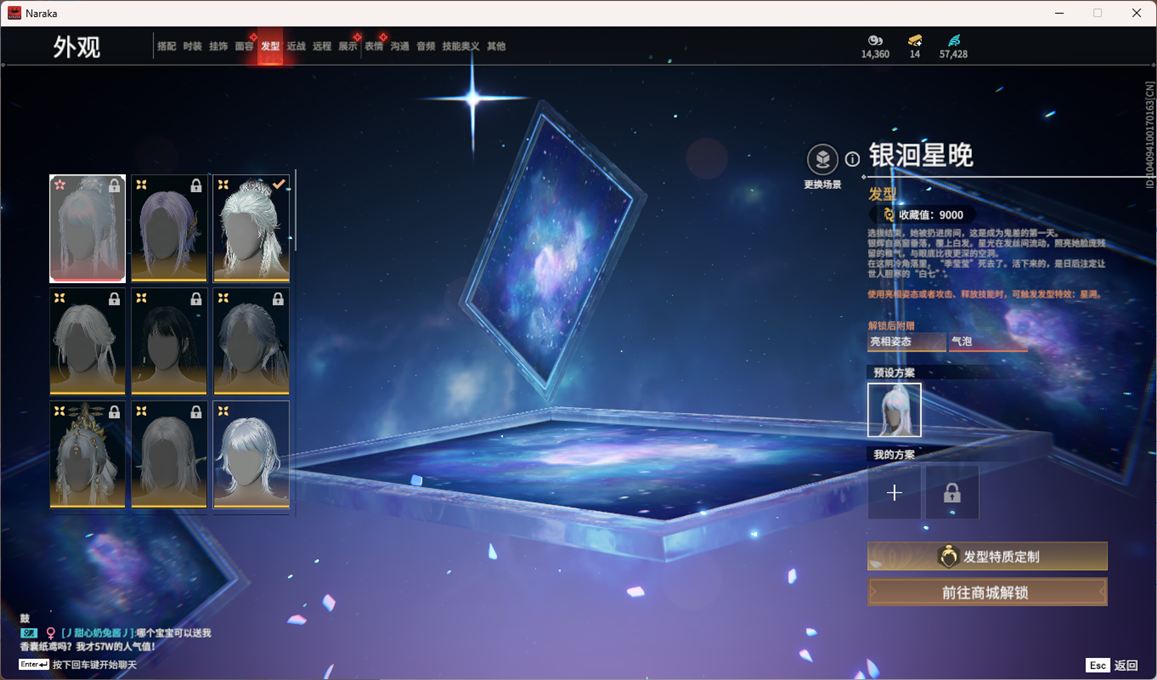Screen dimensions: 1157x680
Task: Minimize the Naraka window
Action: point(1060,13)
